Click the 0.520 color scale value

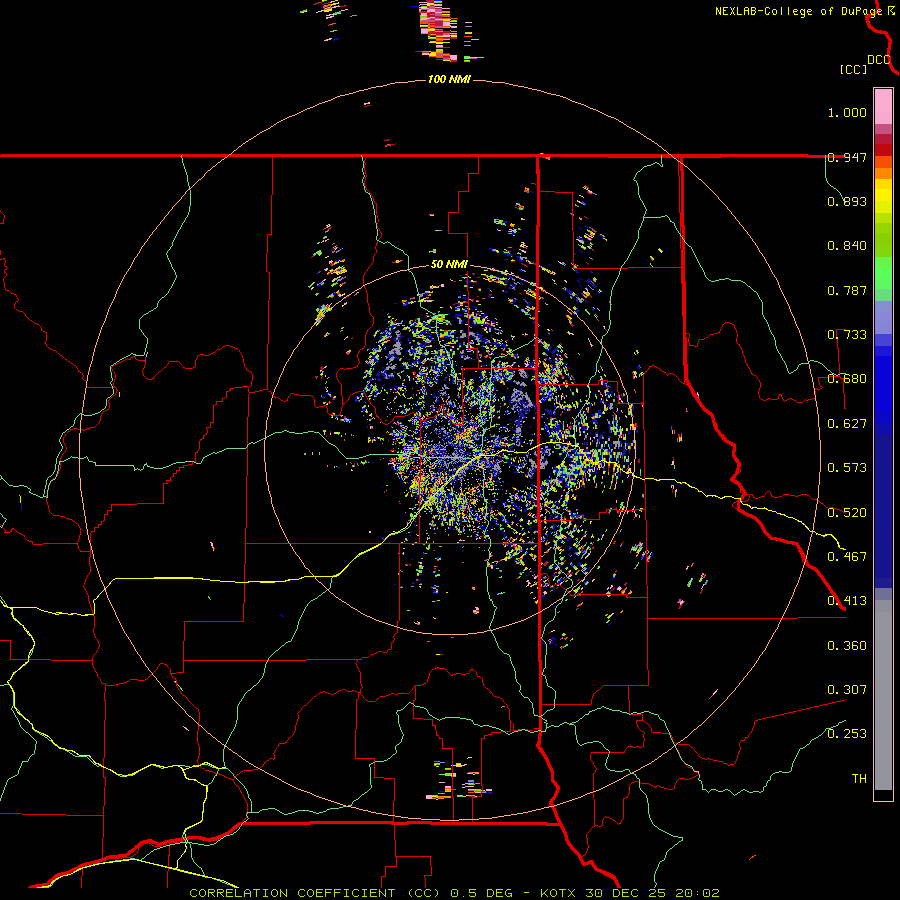847,513
